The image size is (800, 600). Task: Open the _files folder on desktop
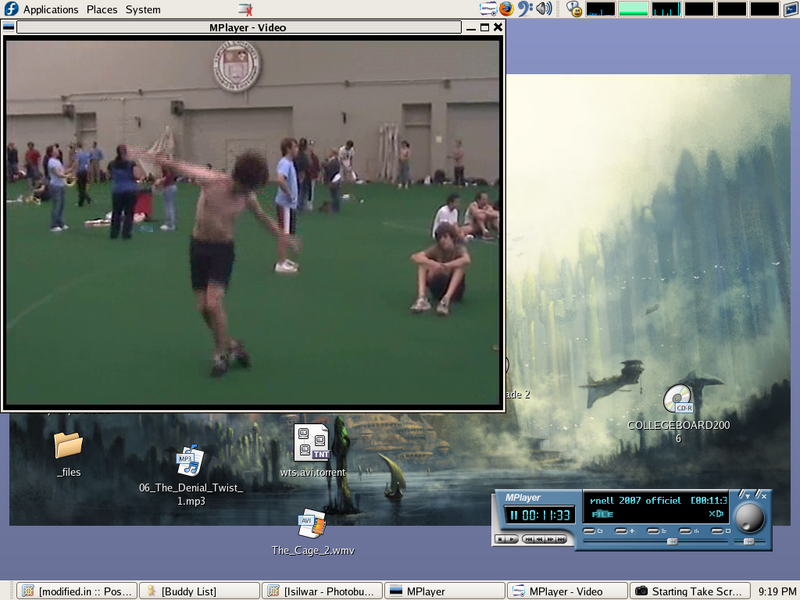pyautogui.click(x=68, y=446)
